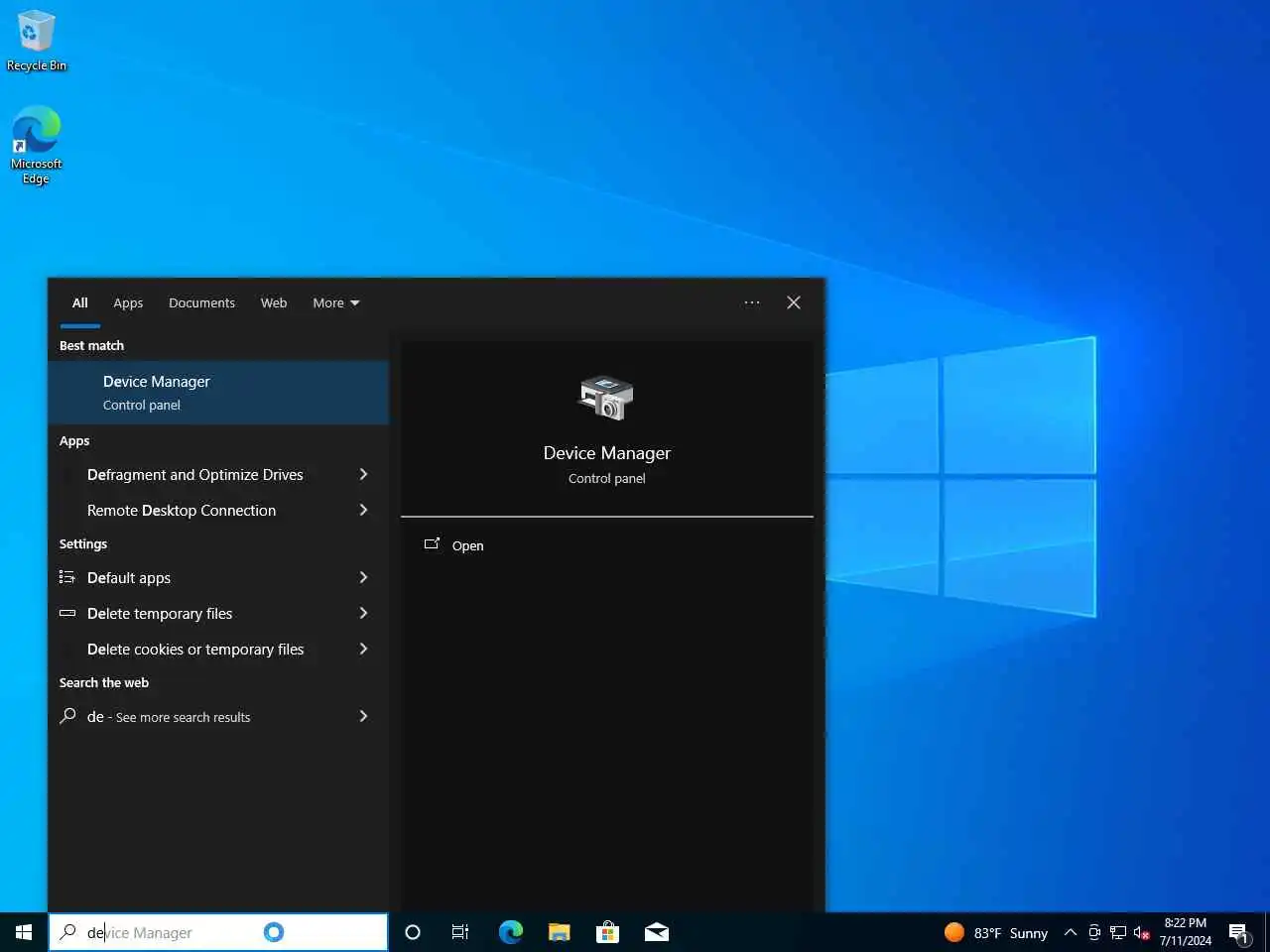Screen dimensions: 1270x952
Task: Click the Default apps settings icon
Action: pos(67,577)
